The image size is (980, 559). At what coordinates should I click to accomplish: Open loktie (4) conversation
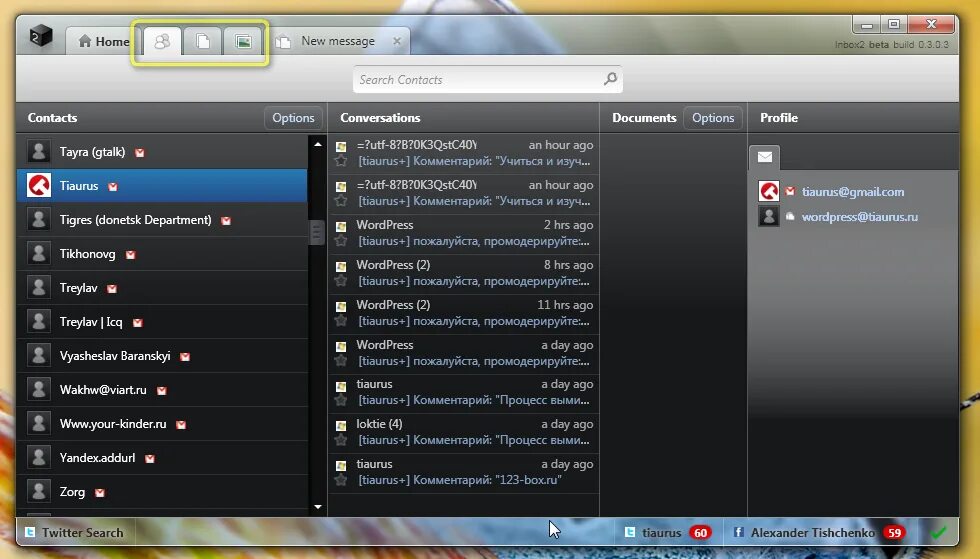coord(464,432)
